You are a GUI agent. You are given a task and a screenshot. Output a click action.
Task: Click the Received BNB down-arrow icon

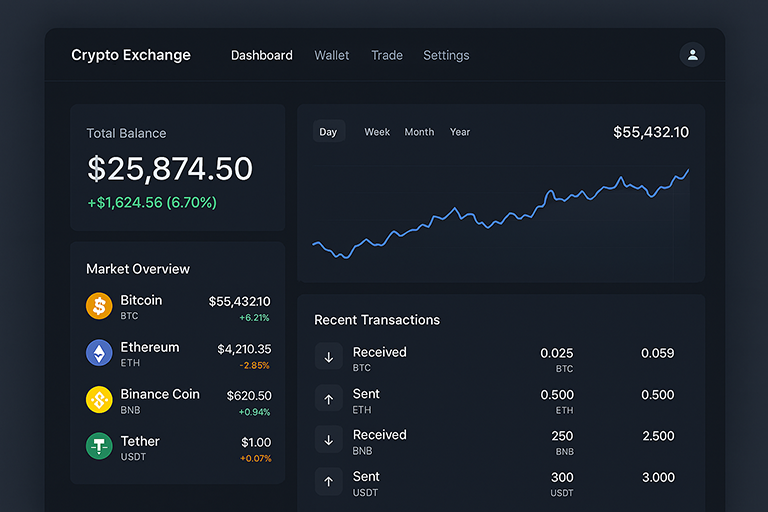click(328, 441)
